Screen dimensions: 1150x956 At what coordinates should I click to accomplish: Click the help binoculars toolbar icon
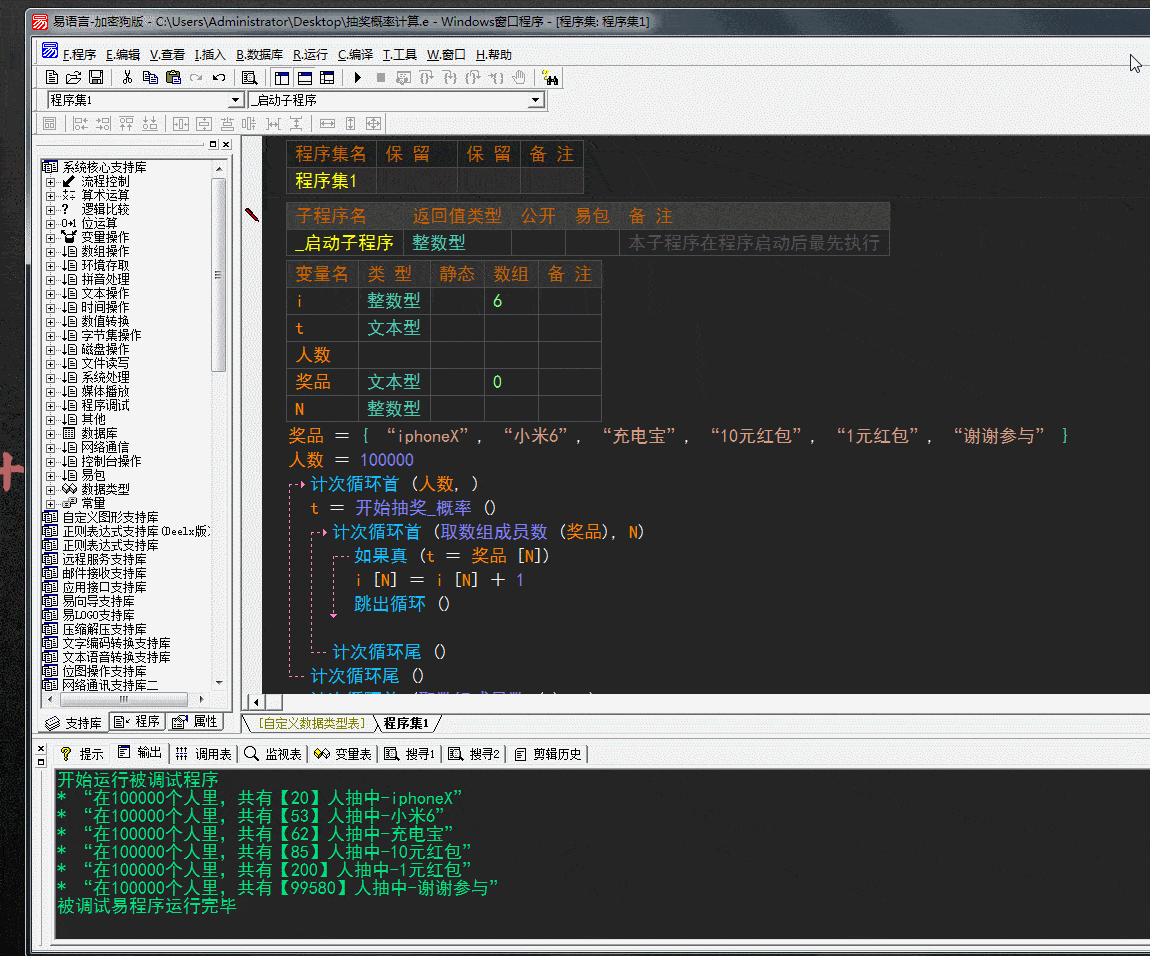(x=551, y=77)
